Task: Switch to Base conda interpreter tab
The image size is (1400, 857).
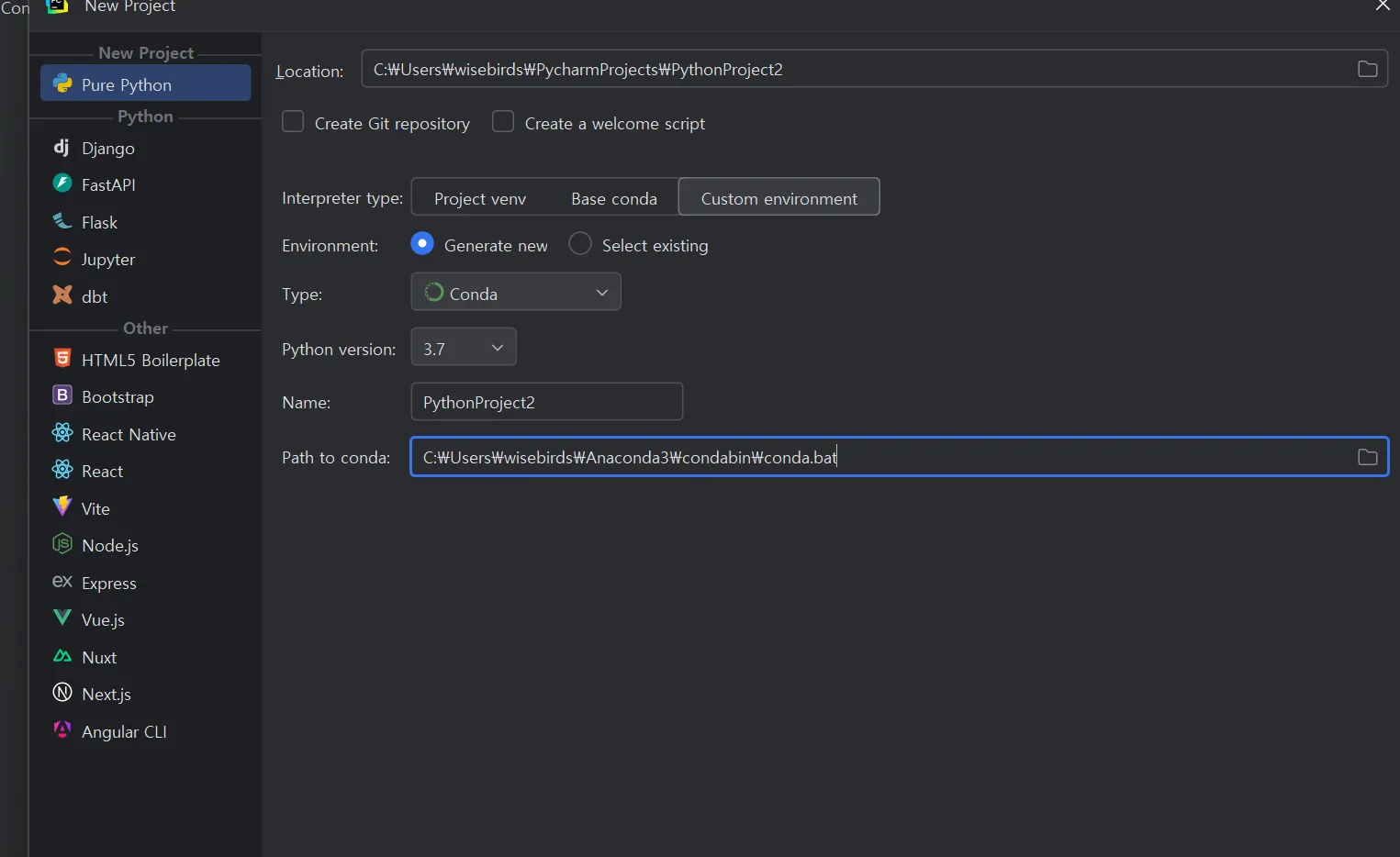Action: click(613, 198)
